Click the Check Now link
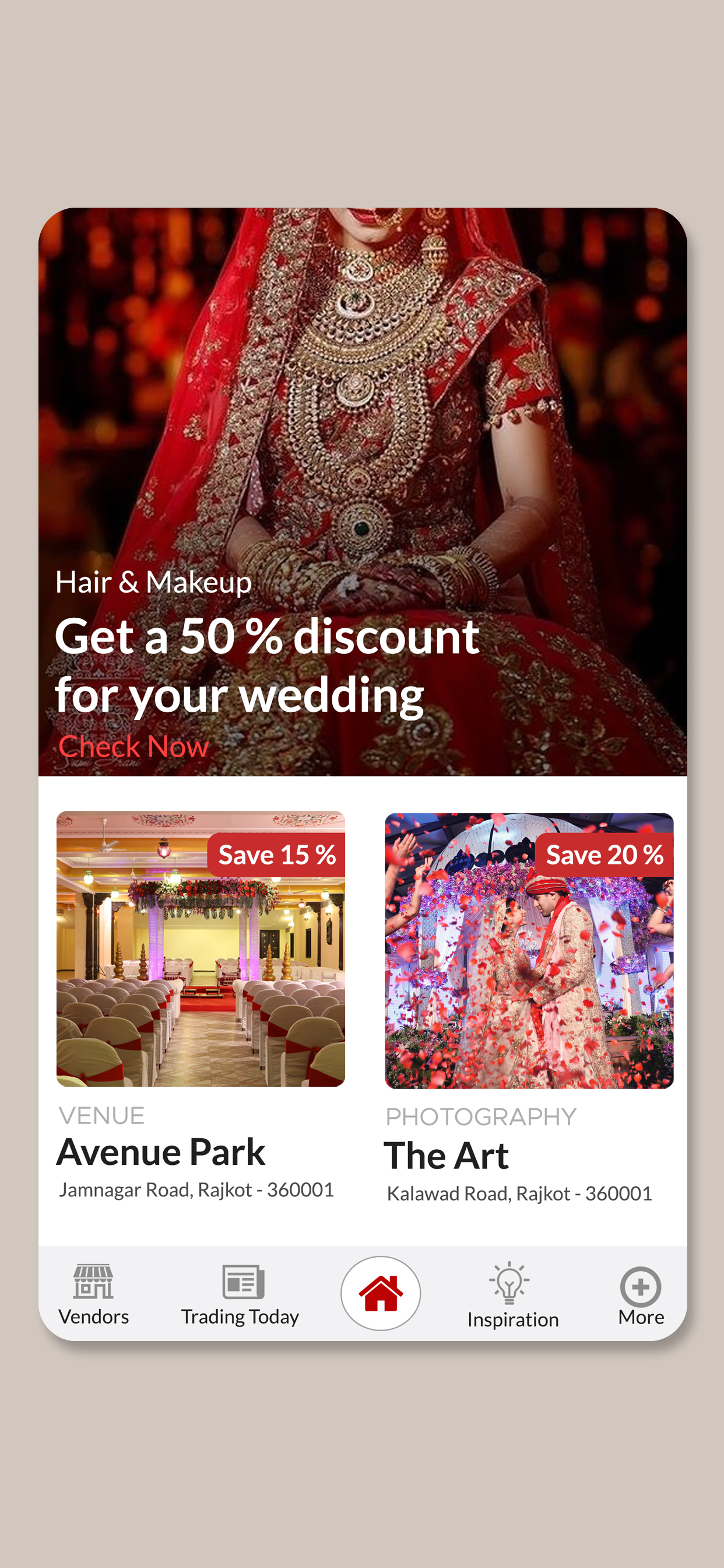Screen dimensions: 724x1568 pos(134,746)
